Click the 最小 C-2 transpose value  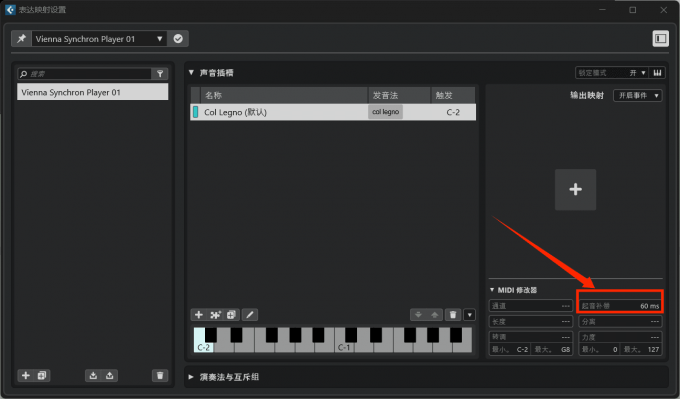click(x=510, y=349)
